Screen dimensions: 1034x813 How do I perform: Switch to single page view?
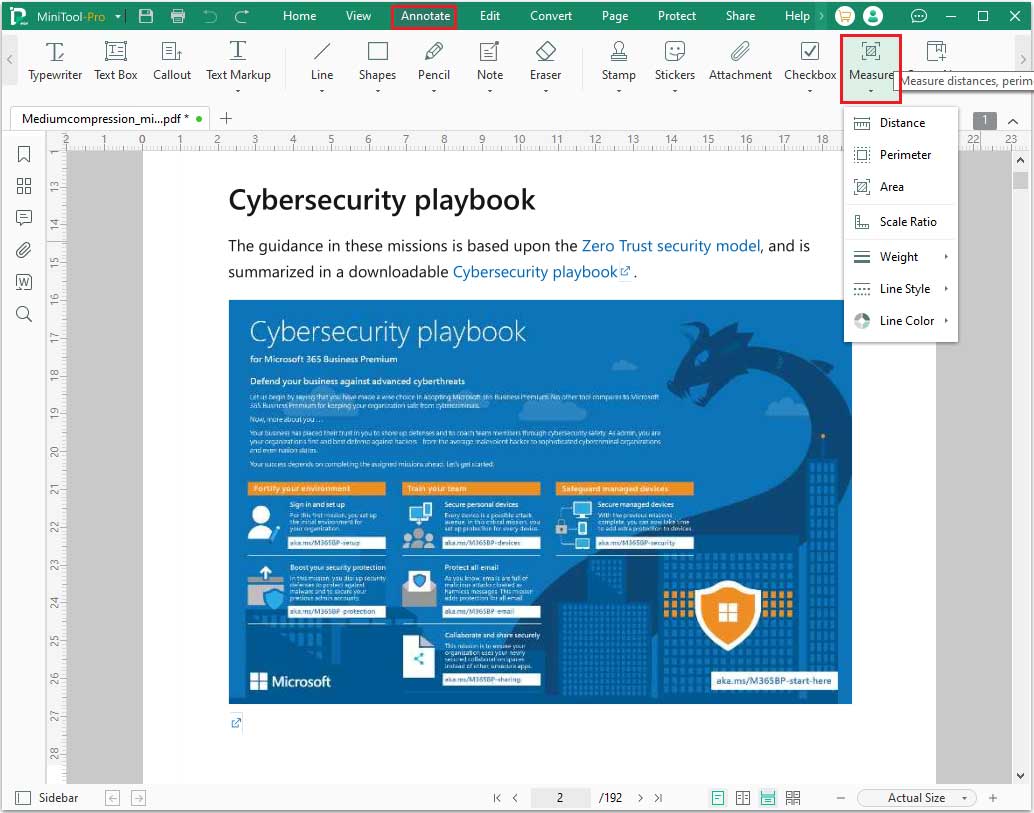click(x=717, y=798)
